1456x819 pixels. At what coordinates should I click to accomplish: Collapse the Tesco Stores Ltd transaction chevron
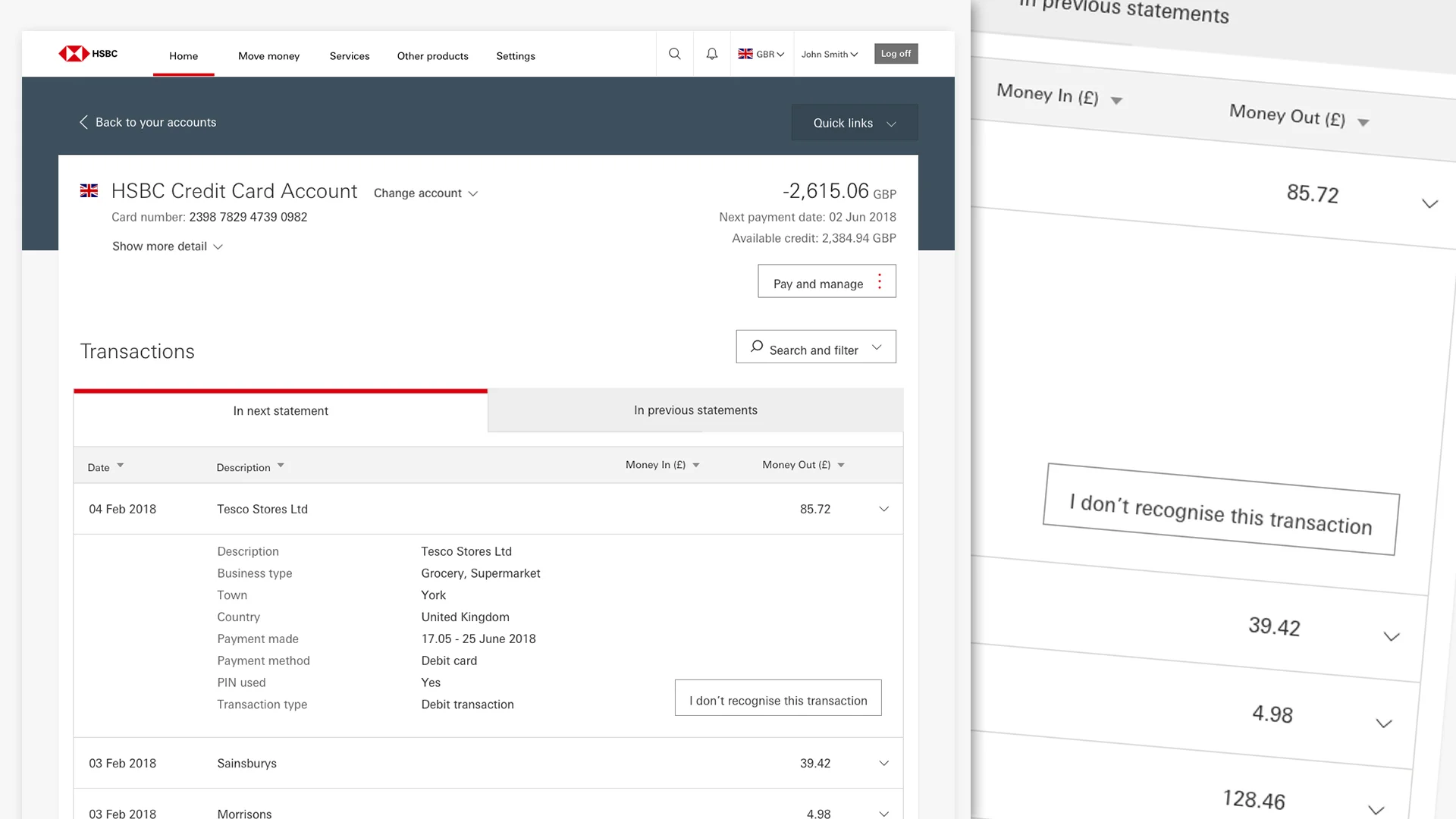click(883, 509)
